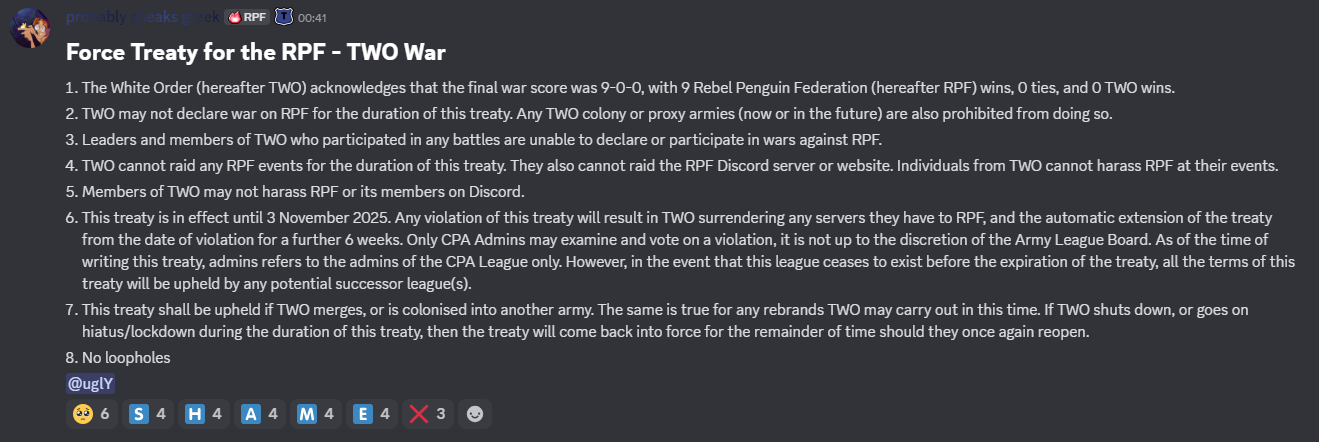Click the "probably speaks greek" username
This screenshot has width=1319, height=442.
[143, 17]
